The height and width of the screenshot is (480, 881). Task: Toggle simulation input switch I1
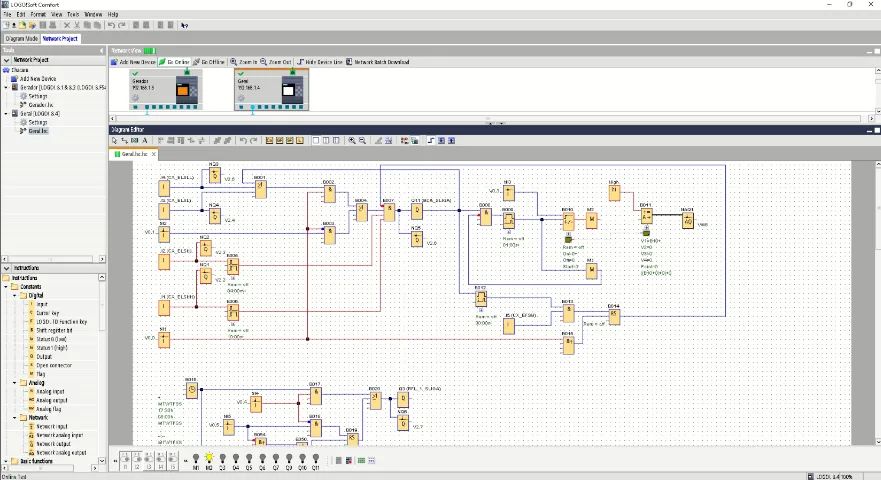[125, 460]
